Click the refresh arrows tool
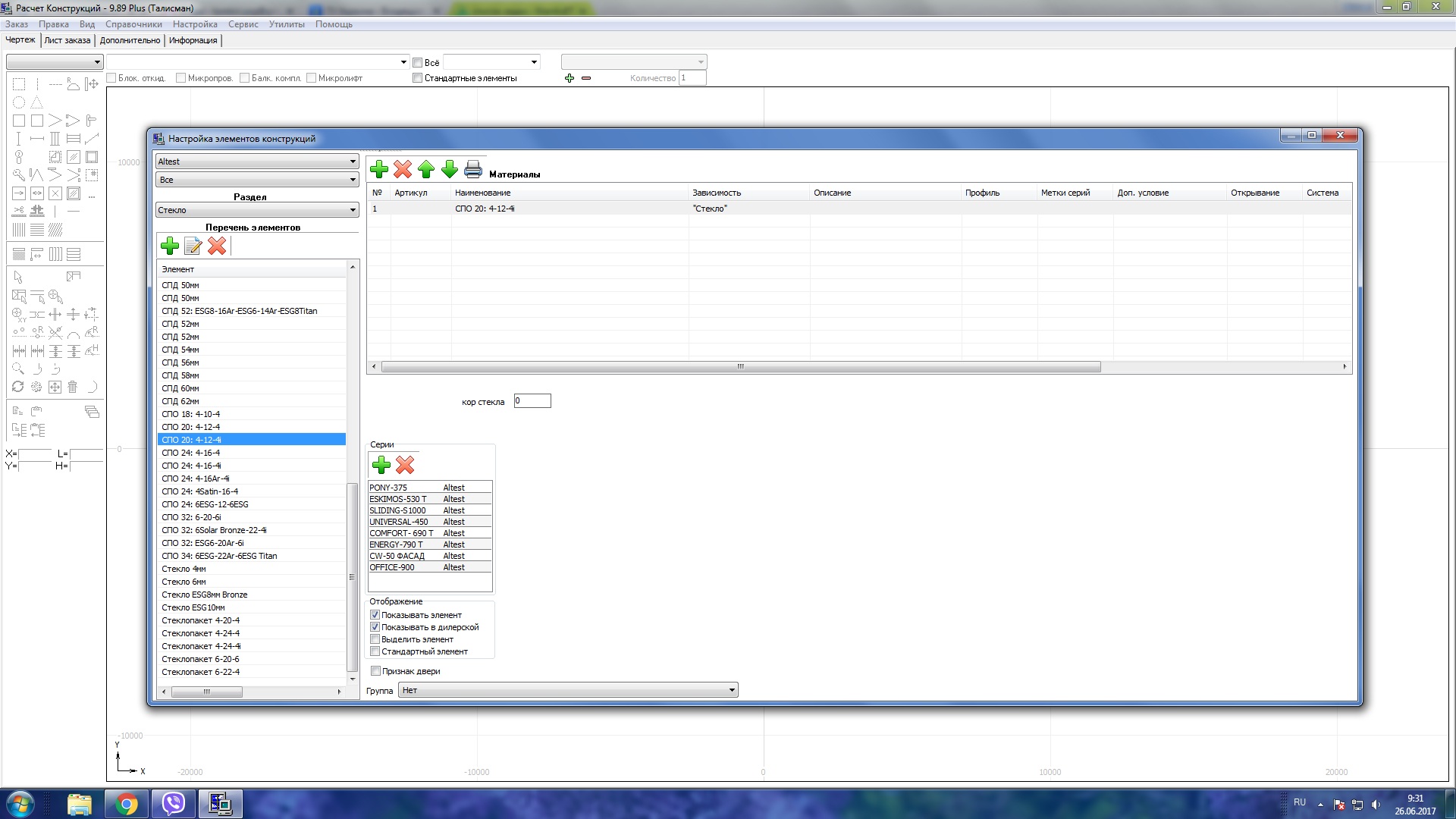The image size is (1456, 819). pos(19,387)
